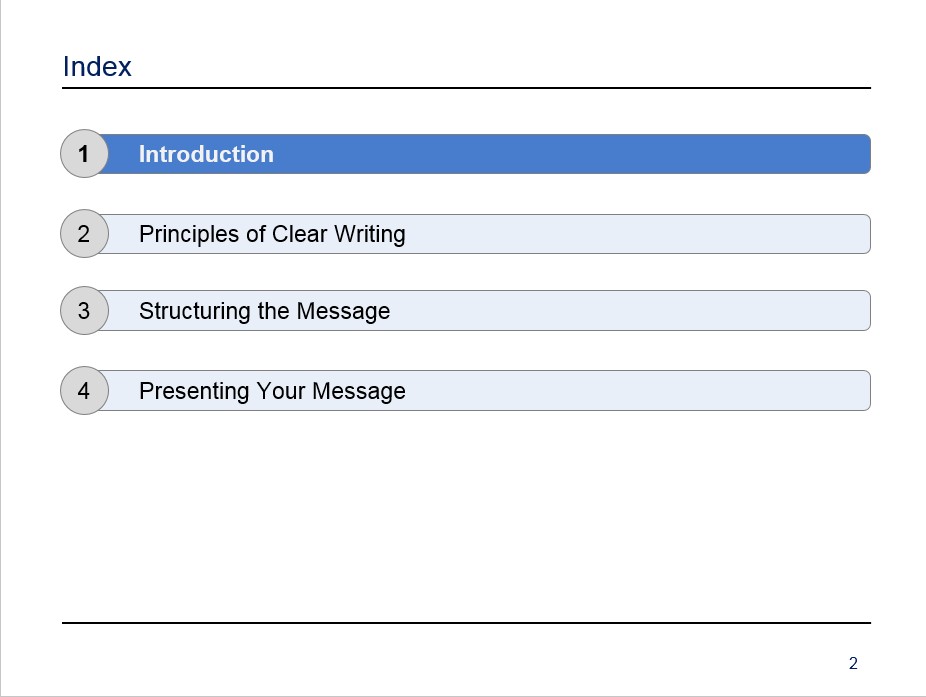Click the numbered circle labeled 2
The width and height of the screenshot is (926, 697).
point(84,233)
